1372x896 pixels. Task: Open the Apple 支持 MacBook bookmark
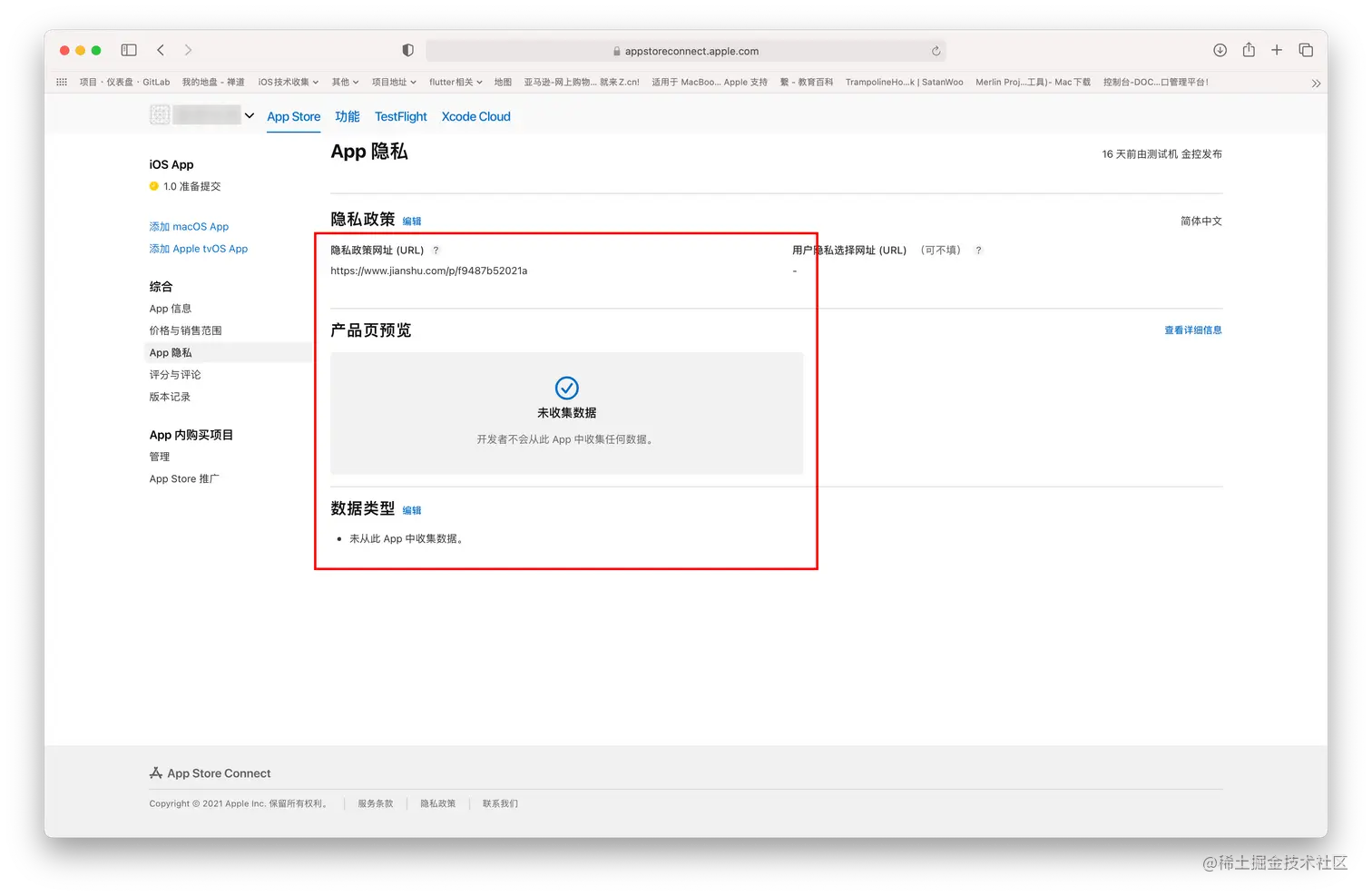coord(710,82)
